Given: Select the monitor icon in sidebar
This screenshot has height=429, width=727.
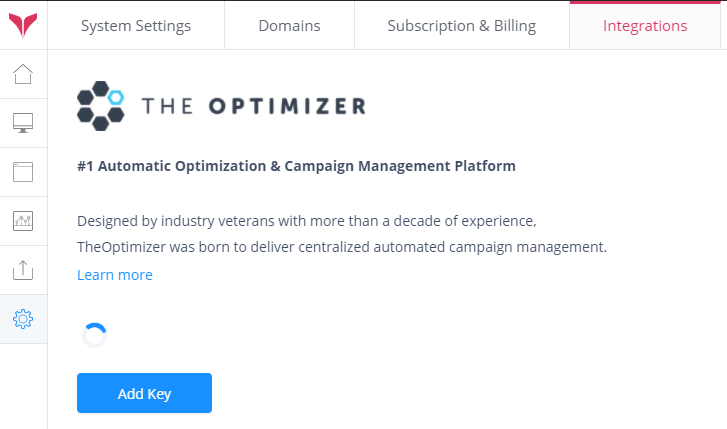Looking at the screenshot, I should [23, 123].
